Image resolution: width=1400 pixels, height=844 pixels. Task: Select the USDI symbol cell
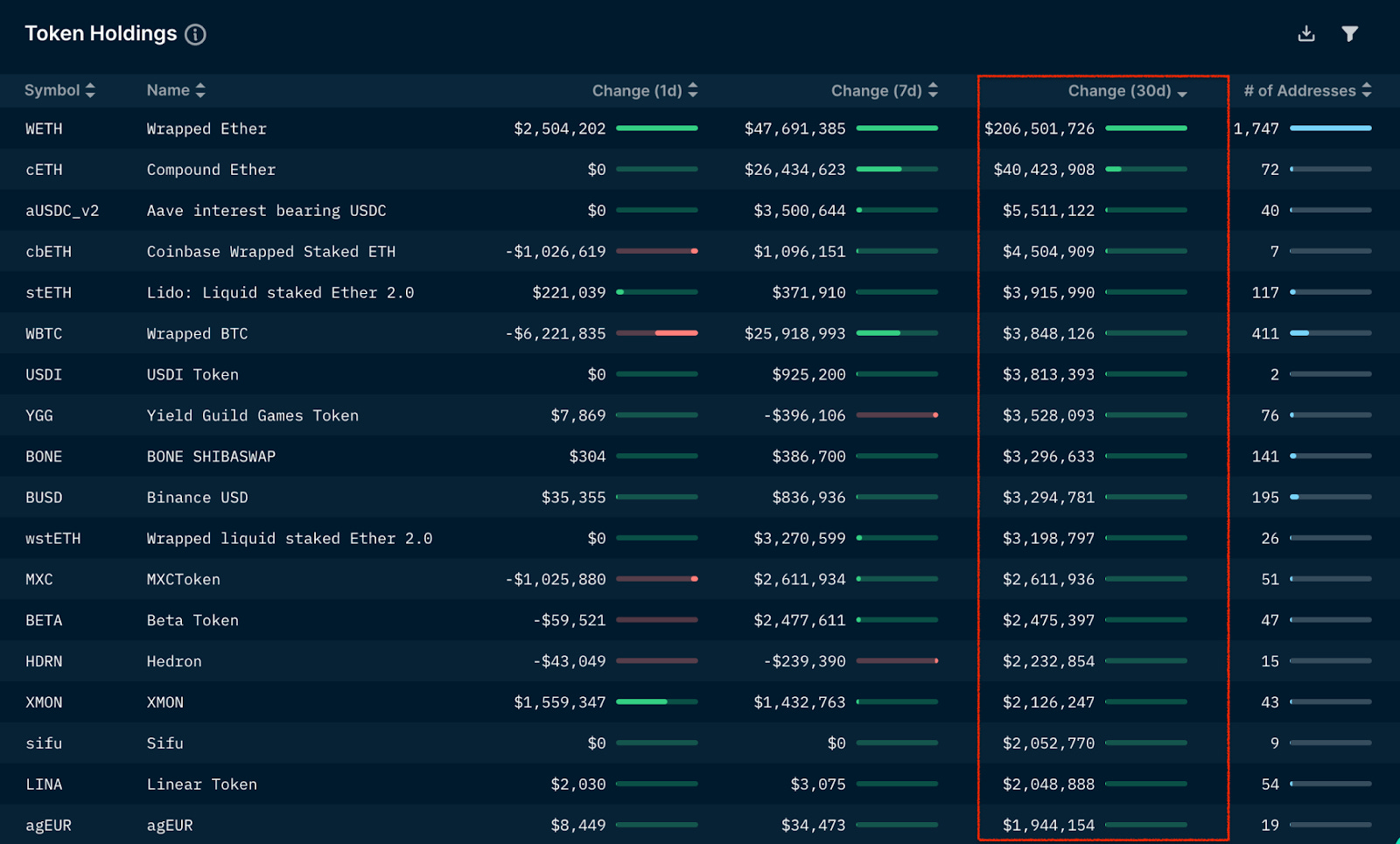(x=44, y=374)
